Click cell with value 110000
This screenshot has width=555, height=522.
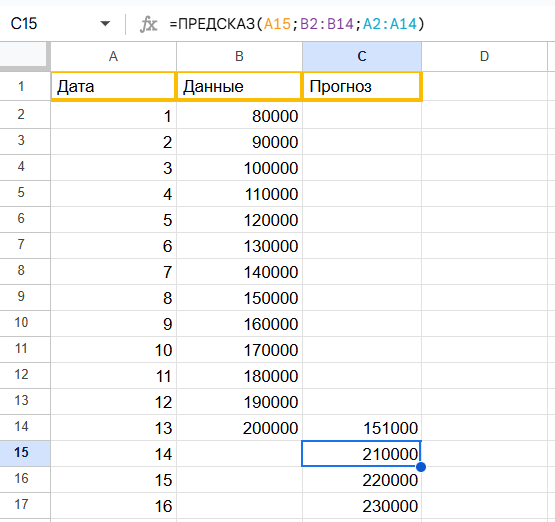pyautogui.click(x=239, y=194)
